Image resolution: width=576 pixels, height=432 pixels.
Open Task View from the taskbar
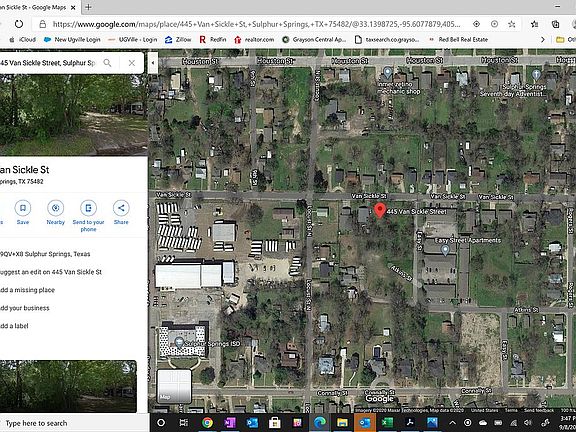183,423
